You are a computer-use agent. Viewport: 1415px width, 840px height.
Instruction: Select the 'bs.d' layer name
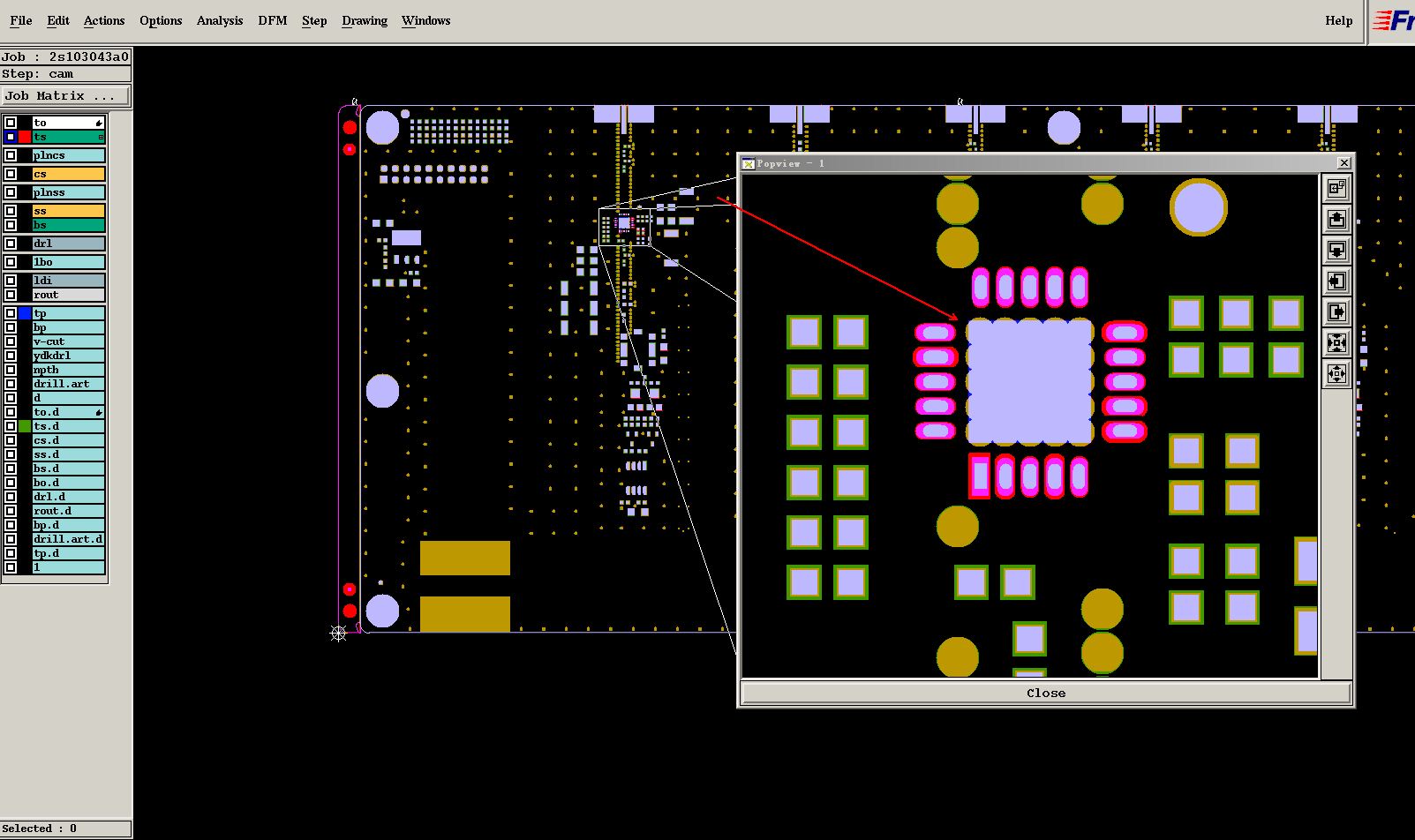point(69,469)
